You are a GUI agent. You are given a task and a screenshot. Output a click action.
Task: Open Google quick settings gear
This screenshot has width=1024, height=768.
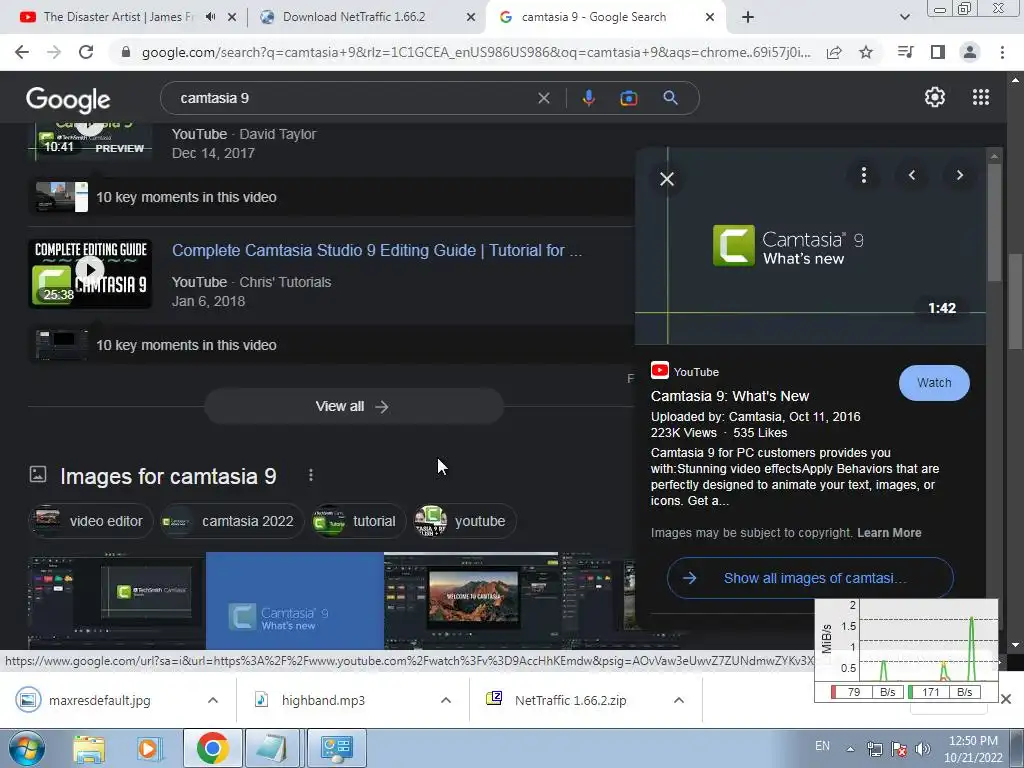[x=935, y=97]
